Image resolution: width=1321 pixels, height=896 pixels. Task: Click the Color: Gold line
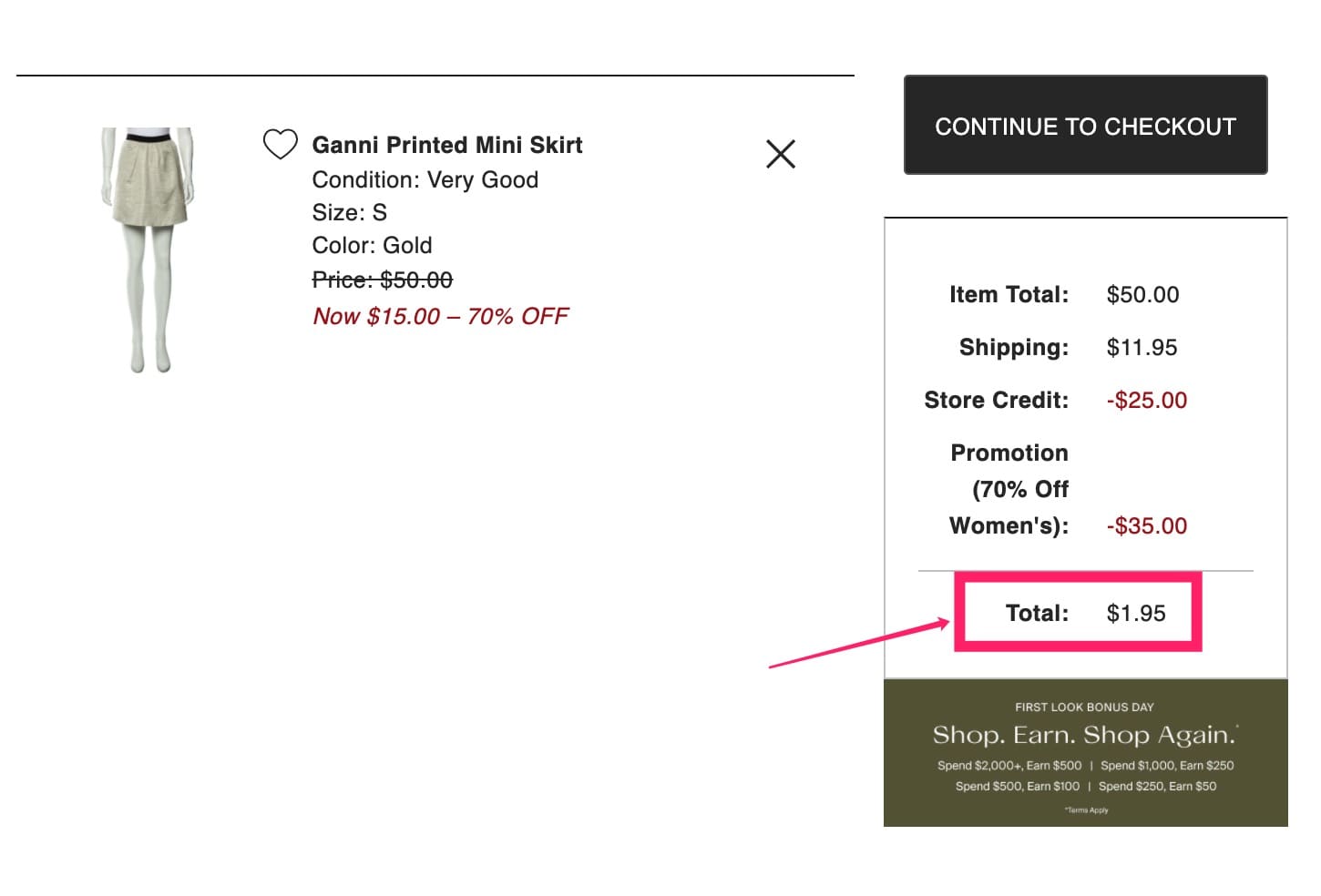(x=372, y=245)
